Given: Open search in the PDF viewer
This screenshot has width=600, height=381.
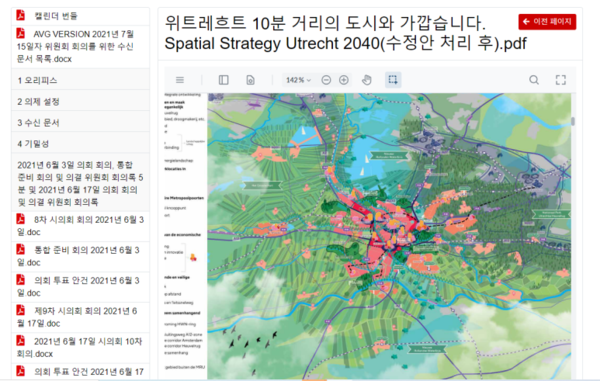Looking at the screenshot, I should (534, 80).
